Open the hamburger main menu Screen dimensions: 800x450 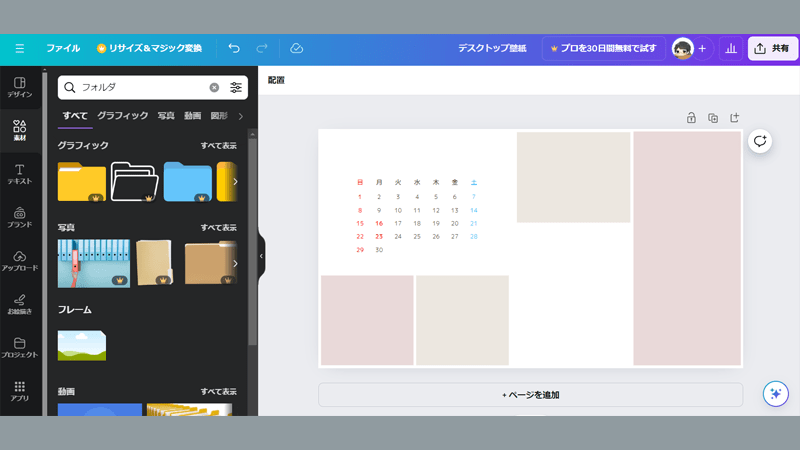(x=20, y=48)
